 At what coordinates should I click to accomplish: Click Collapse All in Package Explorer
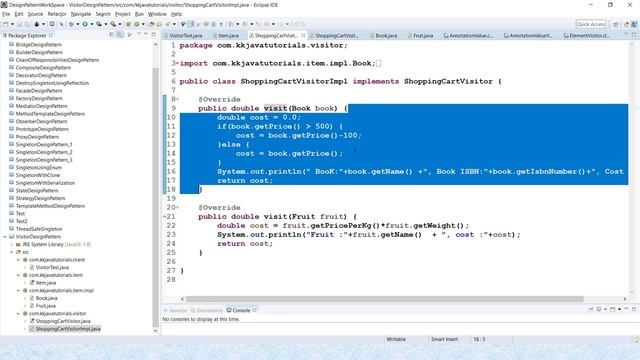(111, 35)
